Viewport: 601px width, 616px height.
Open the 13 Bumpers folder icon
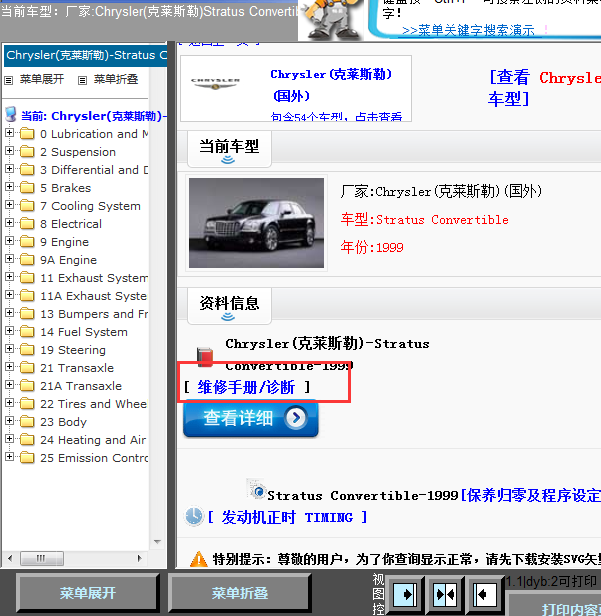(x=27, y=314)
